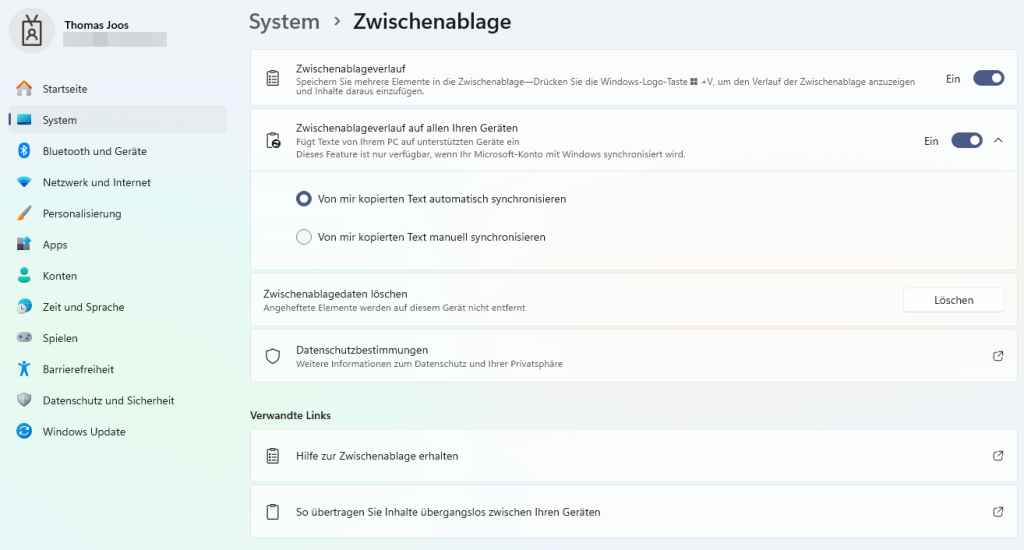Click the Zwischenablagedaten löschen label
This screenshot has height=550, width=1024.
(x=335, y=294)
